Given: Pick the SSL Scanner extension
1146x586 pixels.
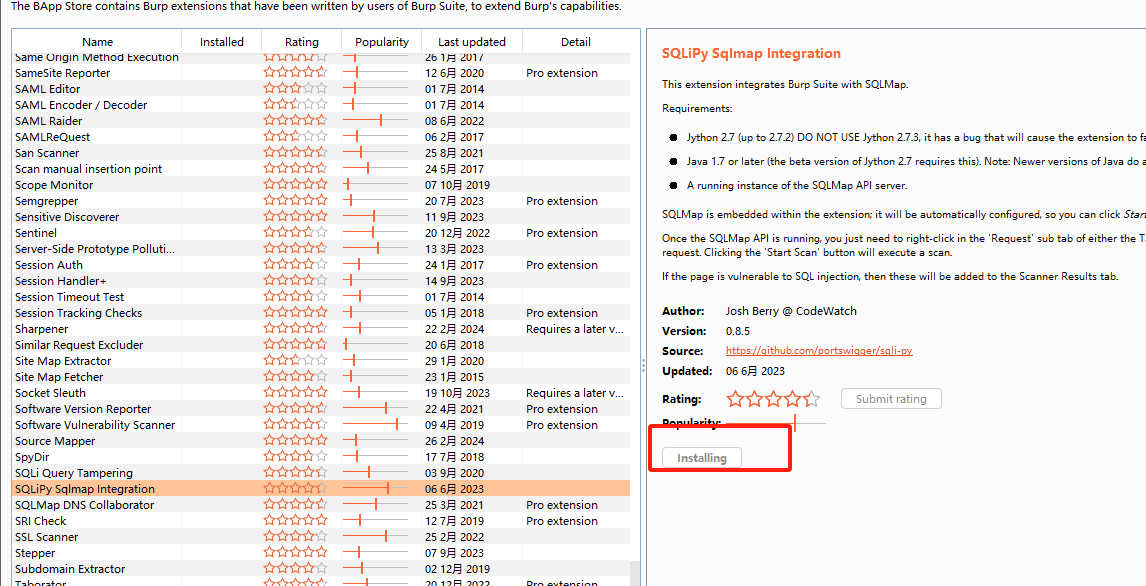Looking at the screenshot, I should (322, 537).
